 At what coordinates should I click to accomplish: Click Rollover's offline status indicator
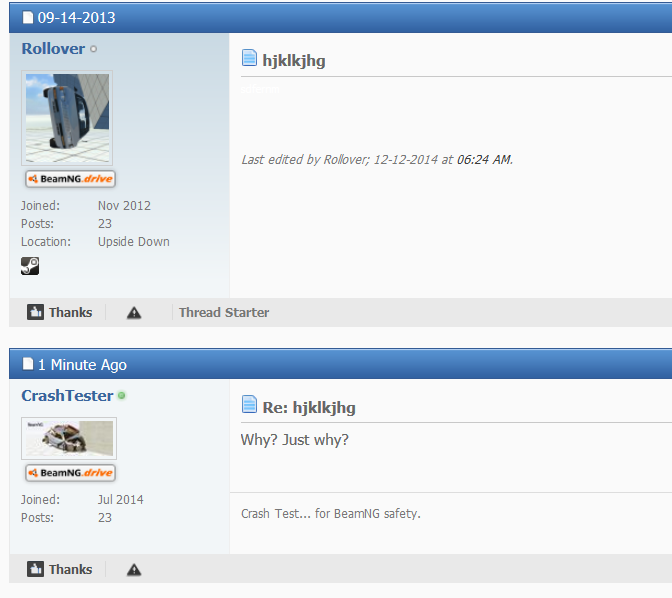pyautogui.click(x=93, y=49)
